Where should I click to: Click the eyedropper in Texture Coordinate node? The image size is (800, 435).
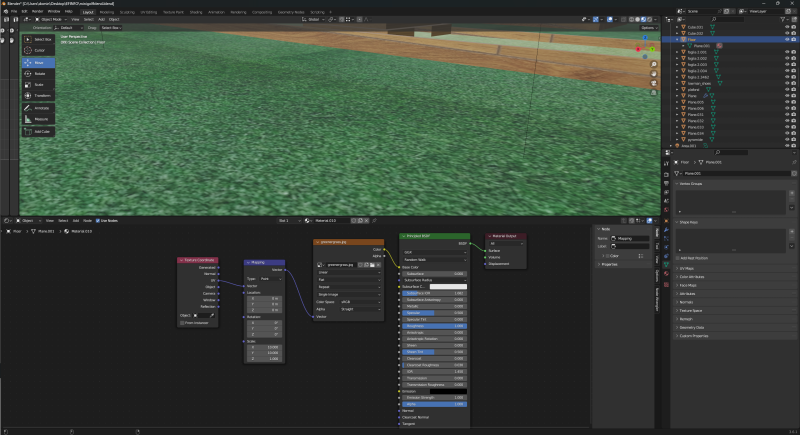point(212,316)
